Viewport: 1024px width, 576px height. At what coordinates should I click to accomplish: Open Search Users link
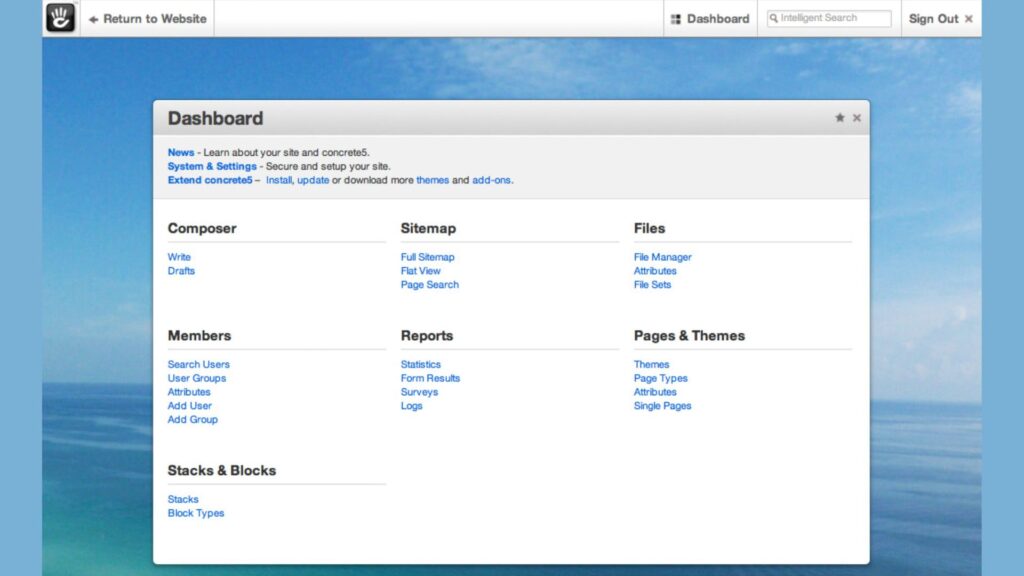199,364
